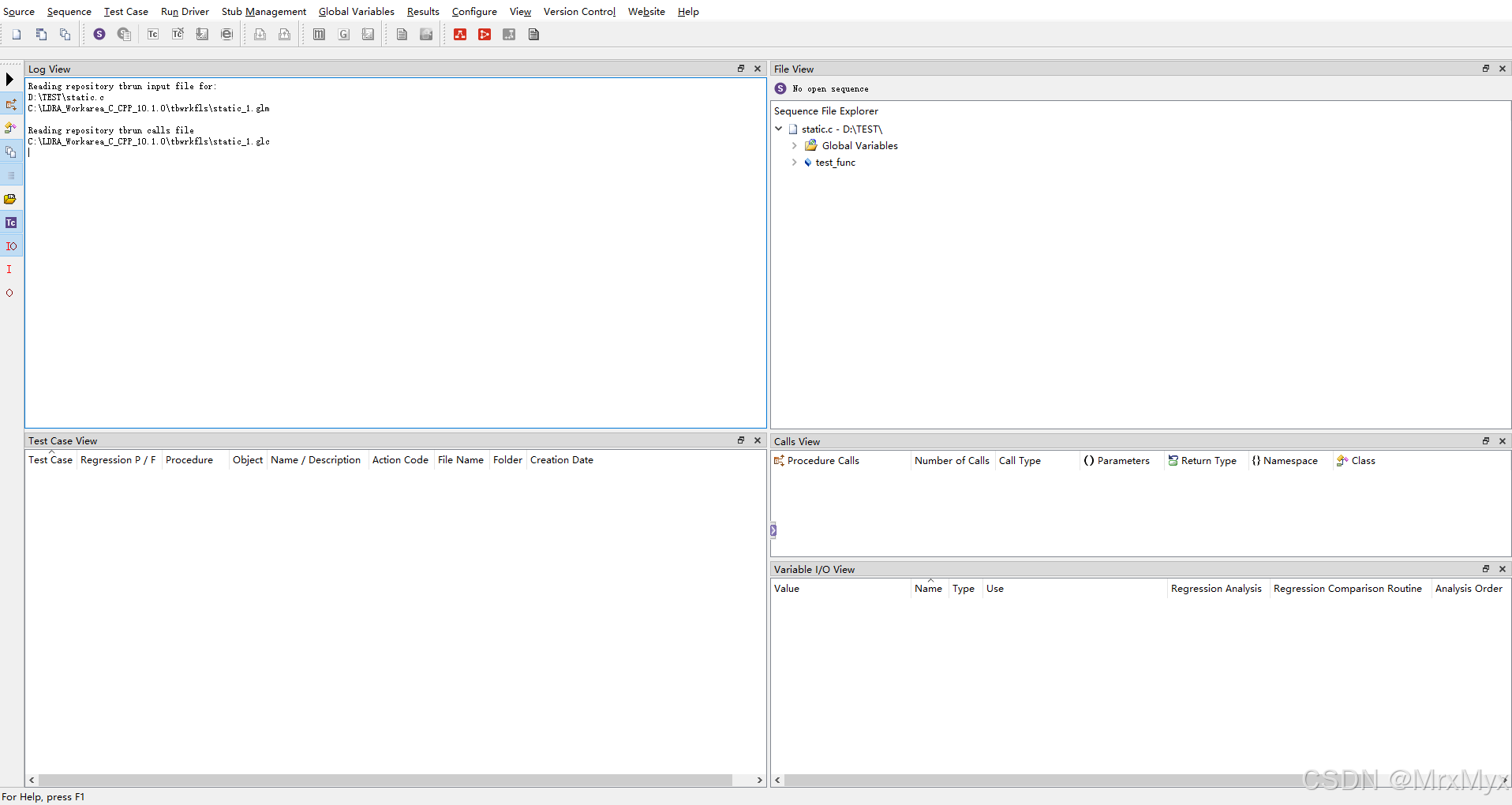Expand the test_func tree node

point(794,162)
